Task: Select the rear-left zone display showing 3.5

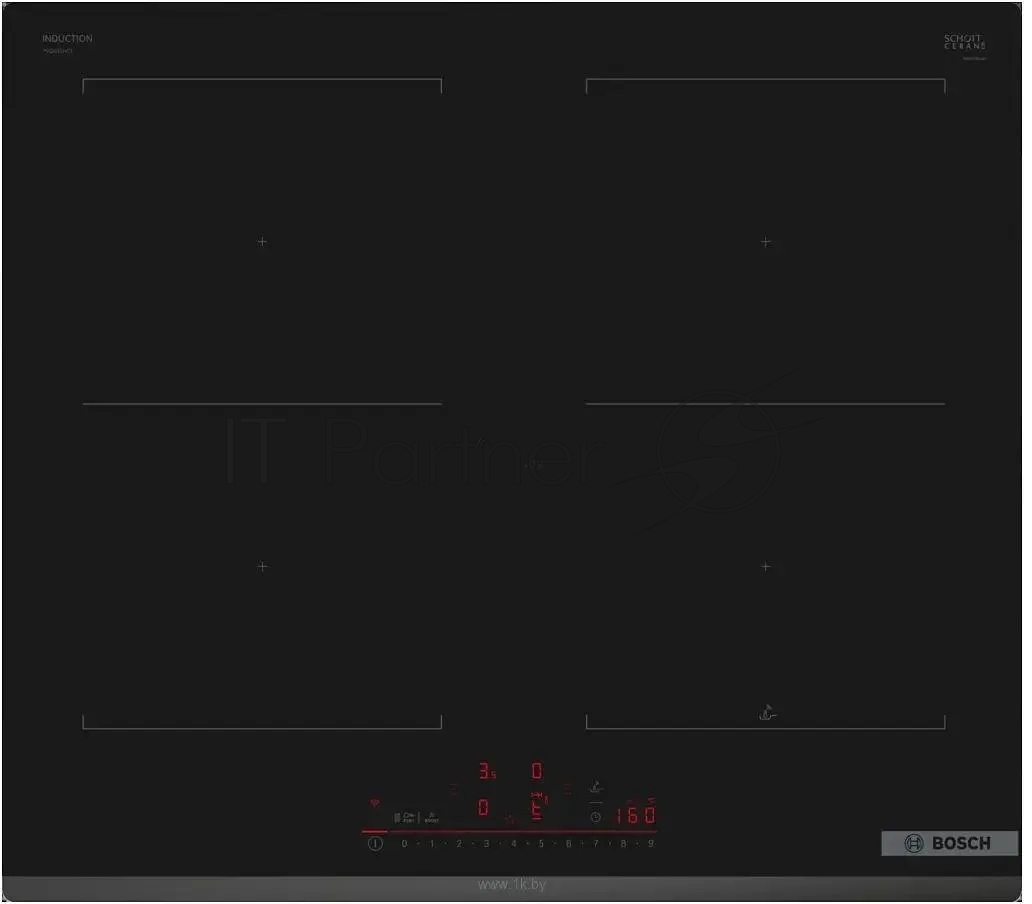Action: point(486,771)
